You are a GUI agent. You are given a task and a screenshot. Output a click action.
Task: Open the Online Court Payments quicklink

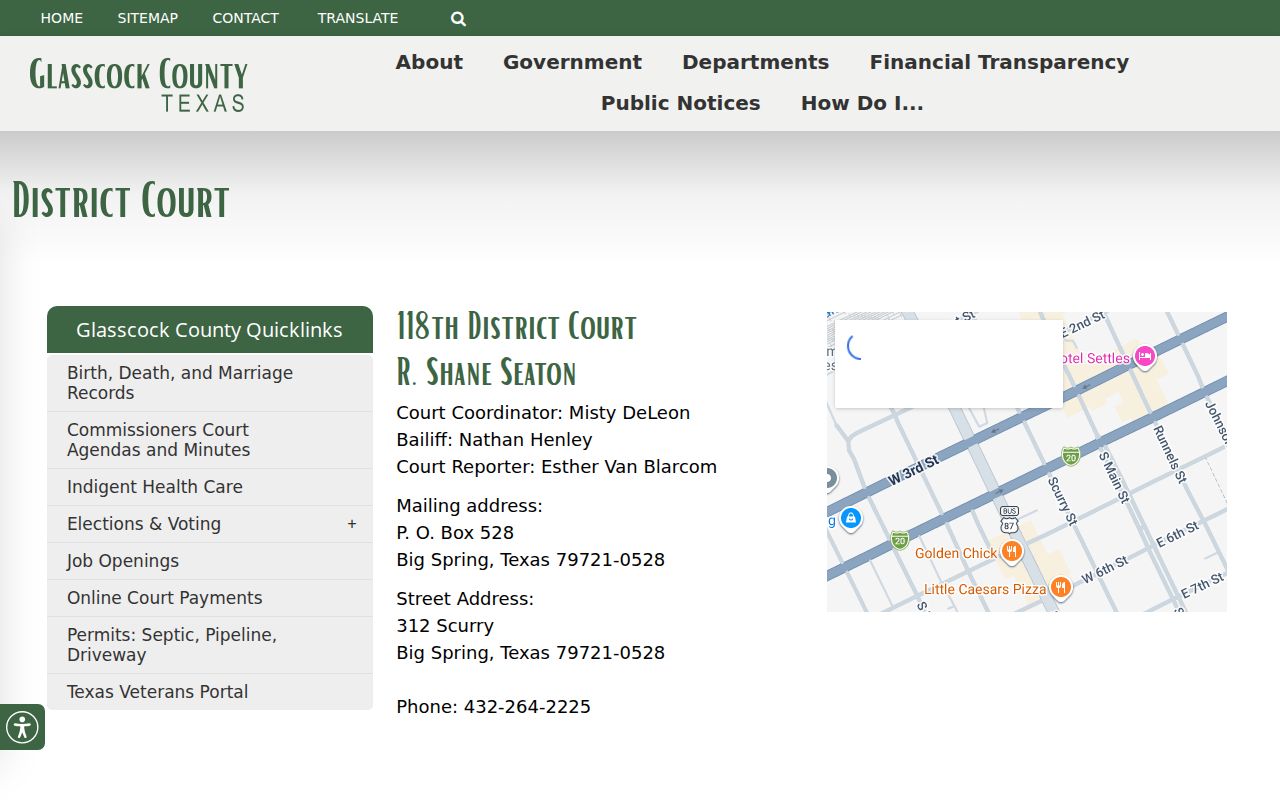(210, 598)
